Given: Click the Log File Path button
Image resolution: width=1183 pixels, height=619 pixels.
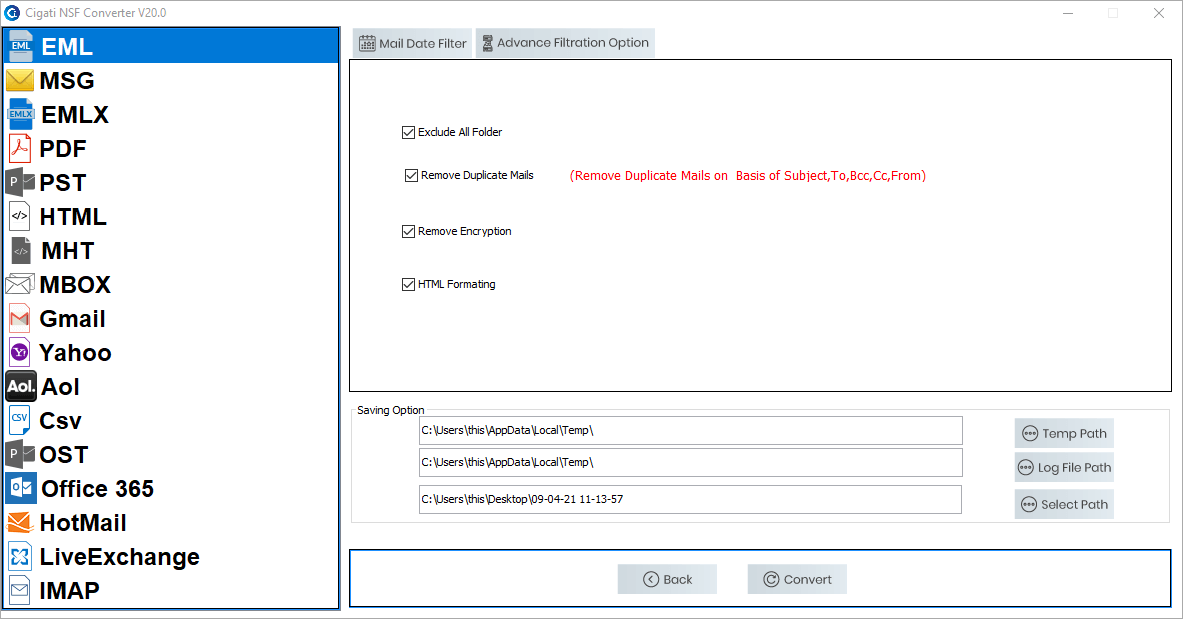Looking at the screenshot, I should [x=1064, y=467].
